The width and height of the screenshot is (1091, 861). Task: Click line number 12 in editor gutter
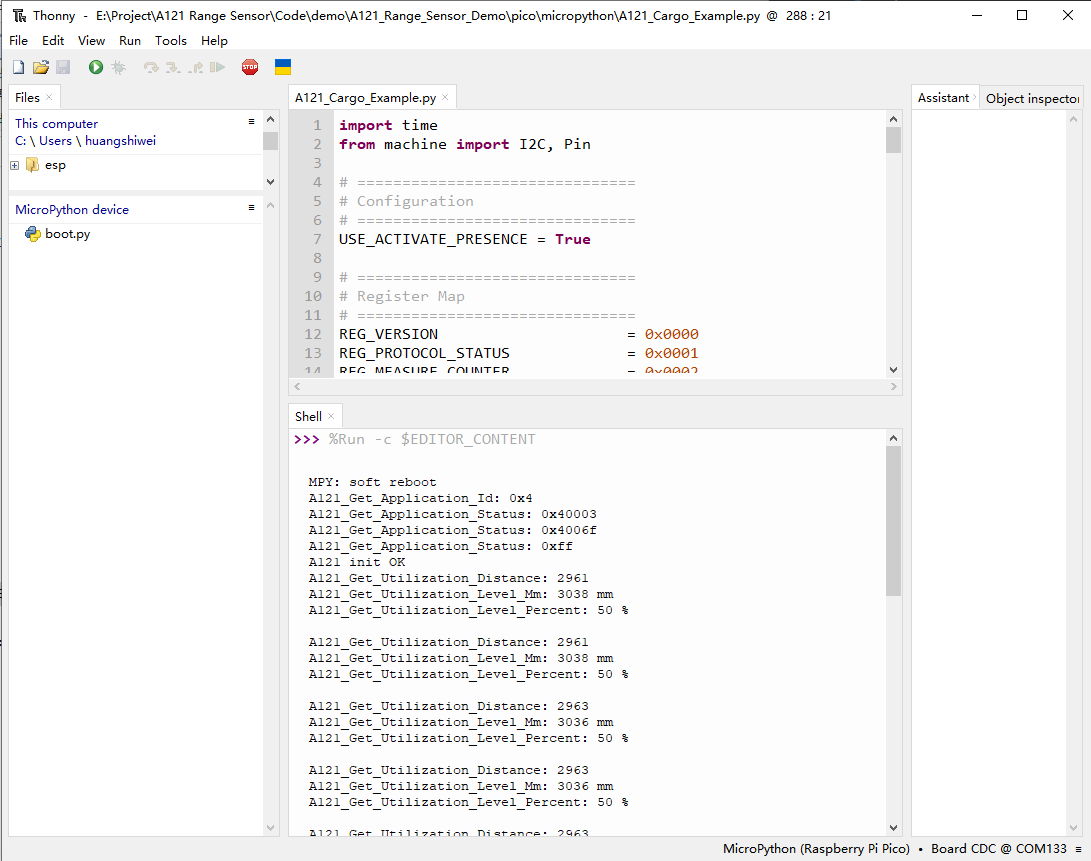313,334
